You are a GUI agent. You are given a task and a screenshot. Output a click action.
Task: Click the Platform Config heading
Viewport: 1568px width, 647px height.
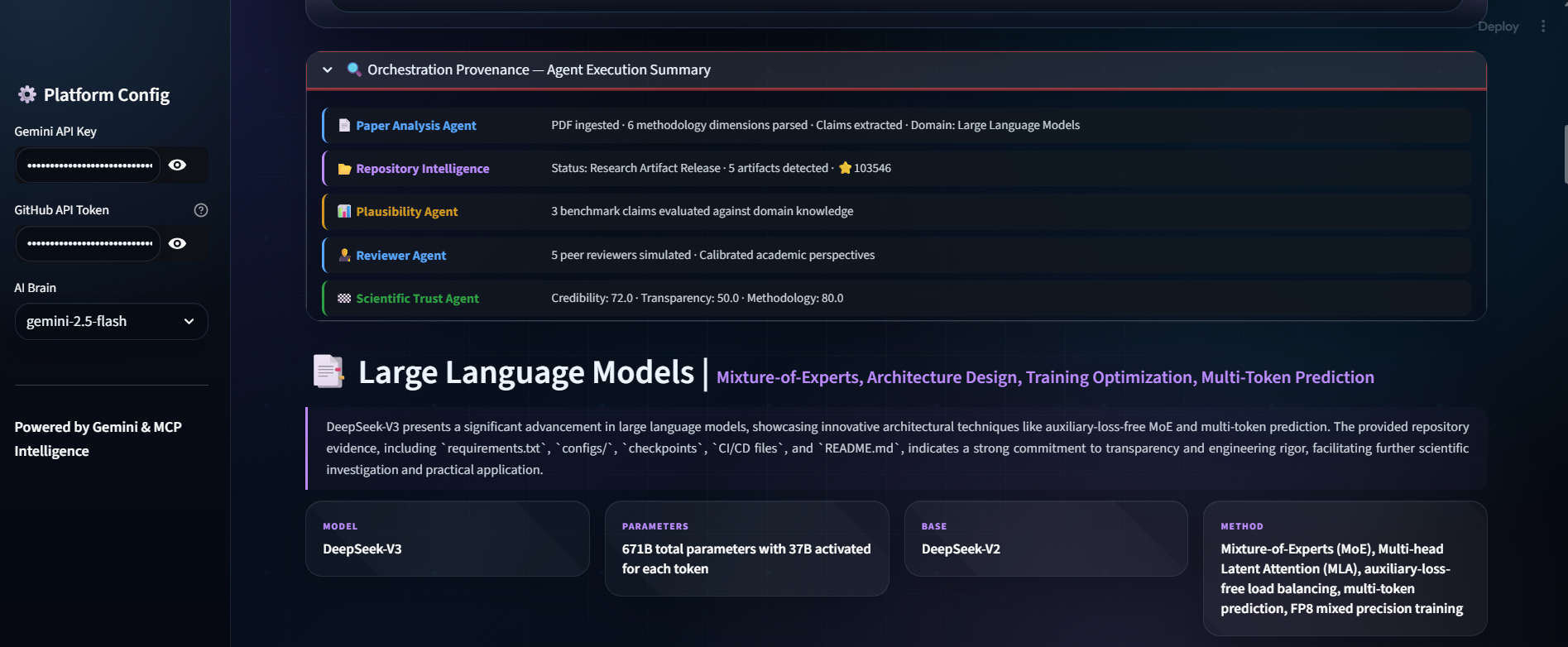(x=107, y=95)
